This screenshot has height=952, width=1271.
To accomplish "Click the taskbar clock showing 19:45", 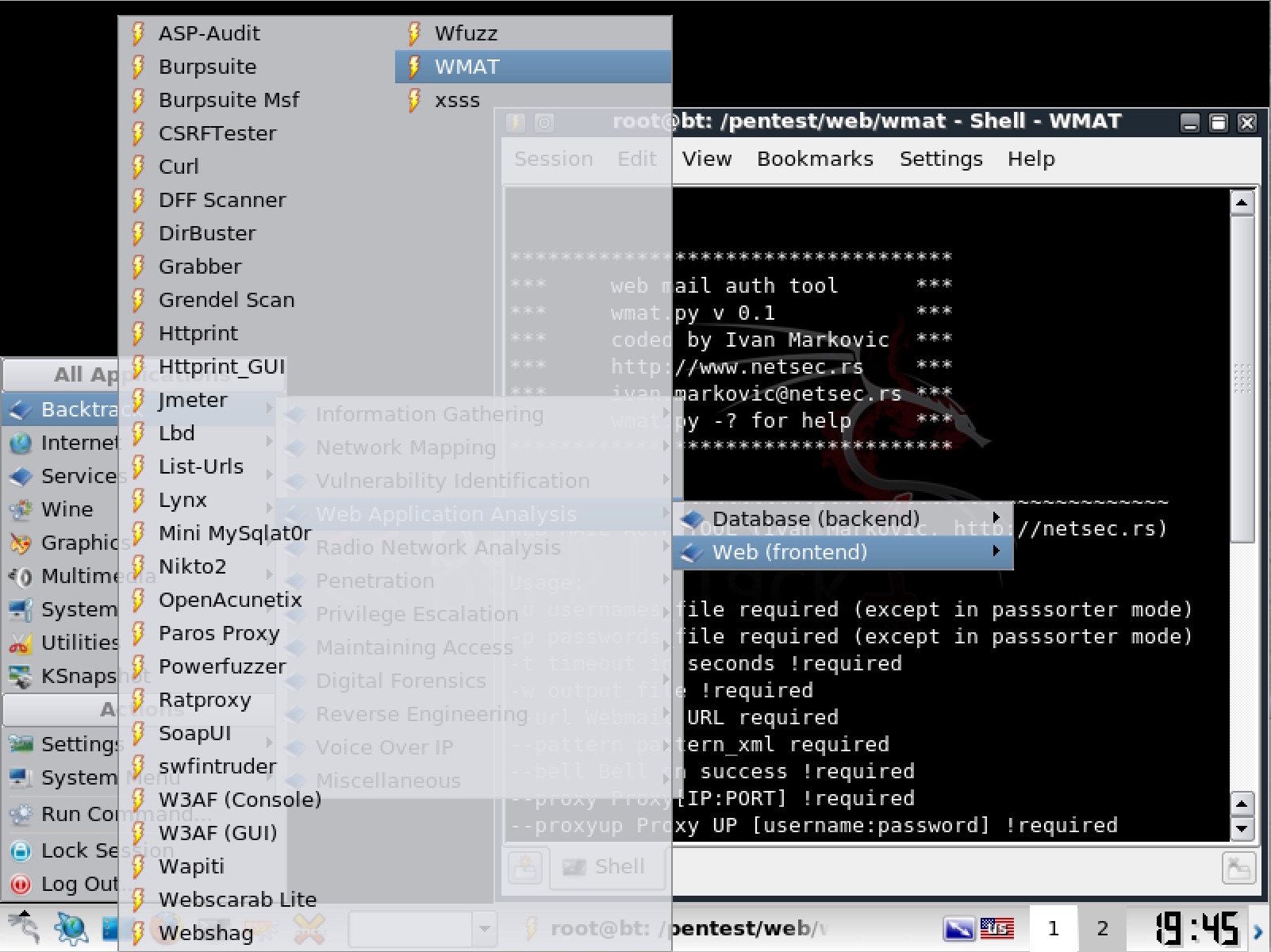I will pyautogui.click(x=1196, y=928).
